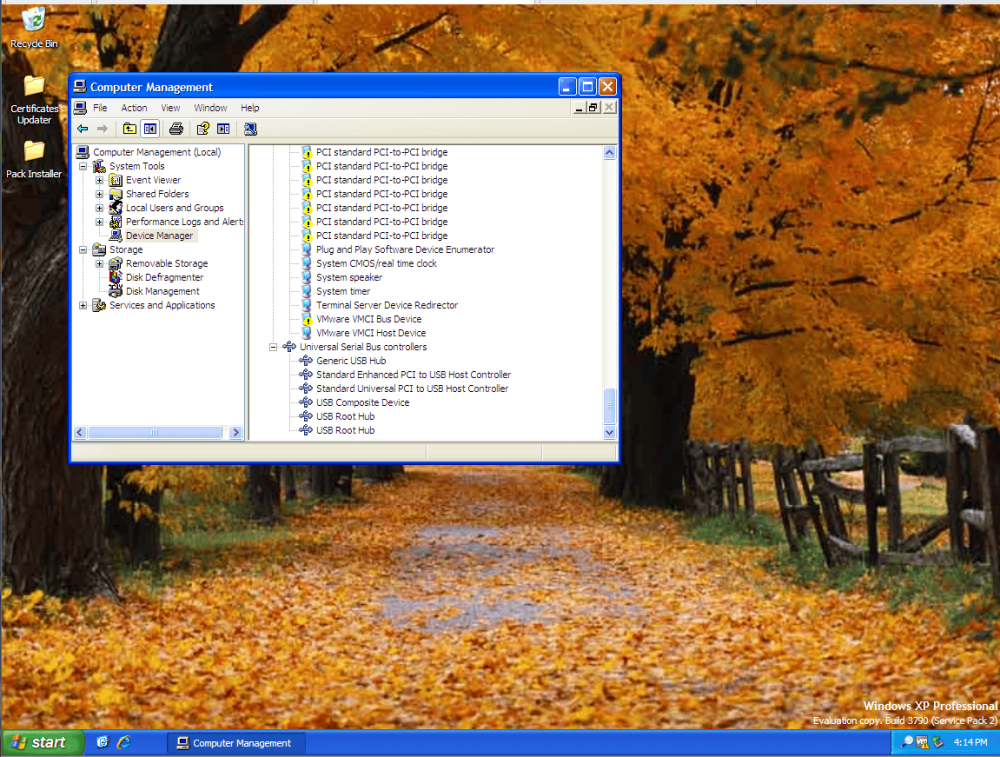Click device list scroll up arrow
The height and width of the screenshot is (757, 1000).
point(610,152)
